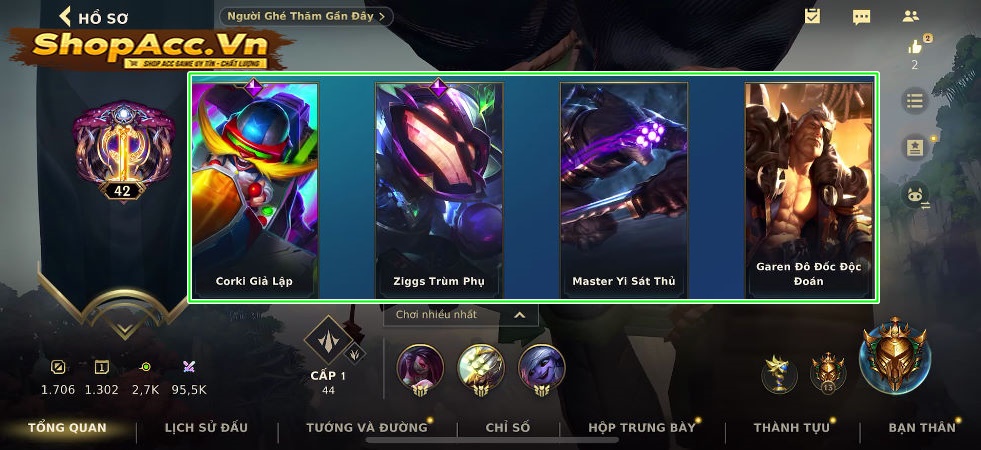
Task: Open the Chơi nhiều nhất dropdown
Action: click(x=460, y=315)
